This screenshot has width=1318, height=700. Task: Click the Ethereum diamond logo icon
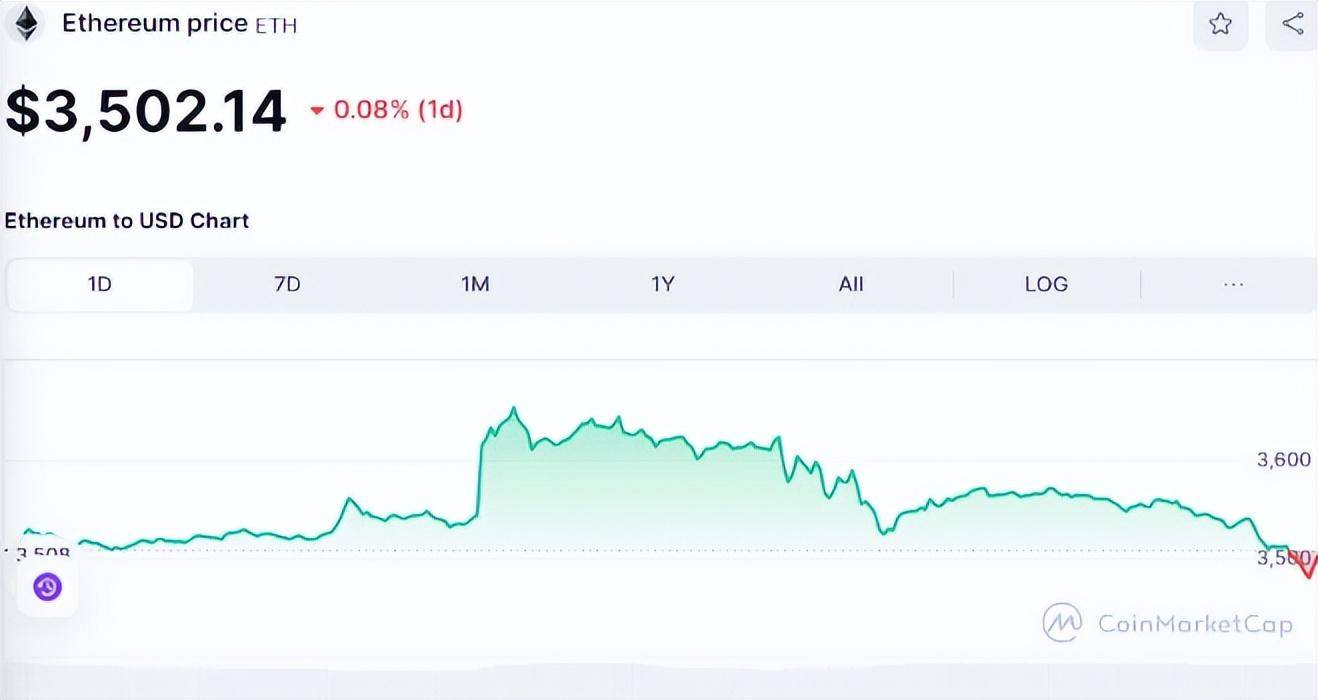(25, 24)
